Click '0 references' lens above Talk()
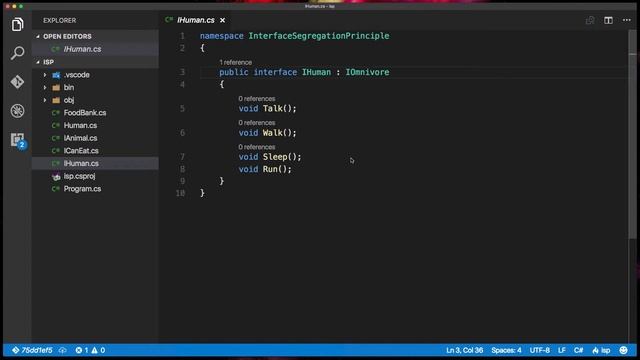640x360 pixels. (x=257, y=99)
